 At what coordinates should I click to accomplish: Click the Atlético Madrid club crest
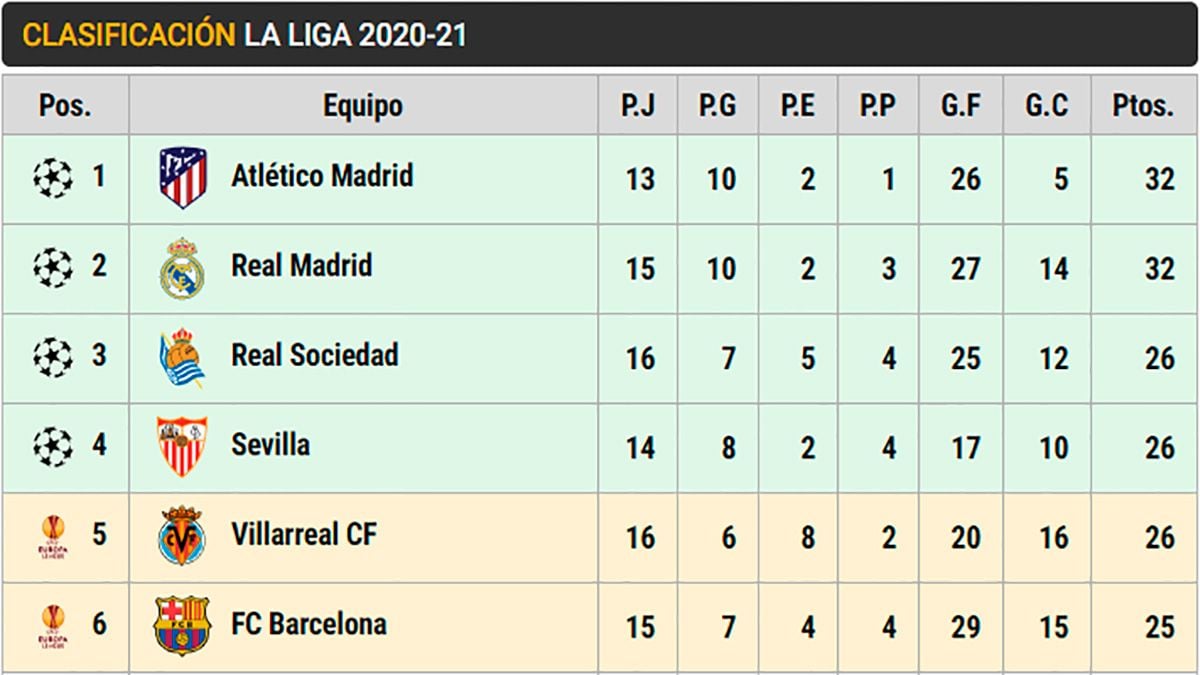point(183,178)
